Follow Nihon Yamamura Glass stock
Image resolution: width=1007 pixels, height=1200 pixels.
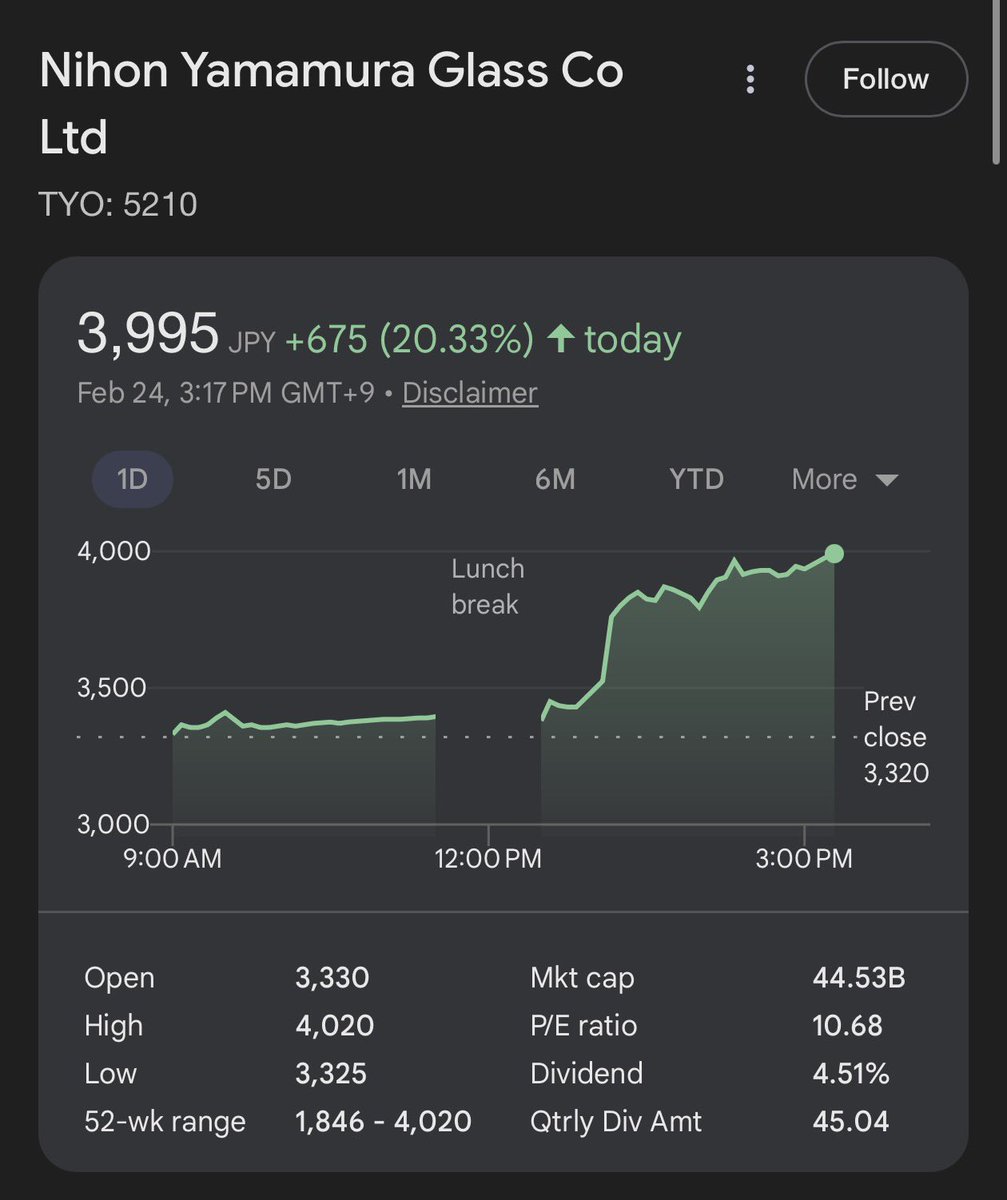tap(886, 79)
